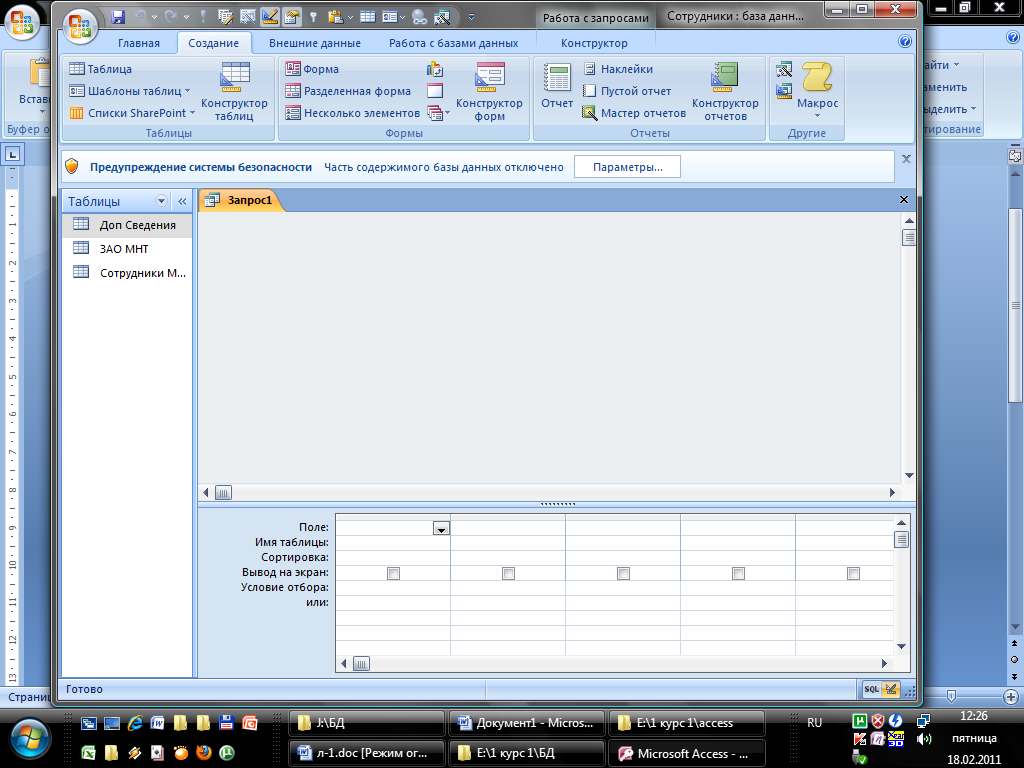
Task: Click the PivotChart icon in Формы group
Action: (435, 69)
